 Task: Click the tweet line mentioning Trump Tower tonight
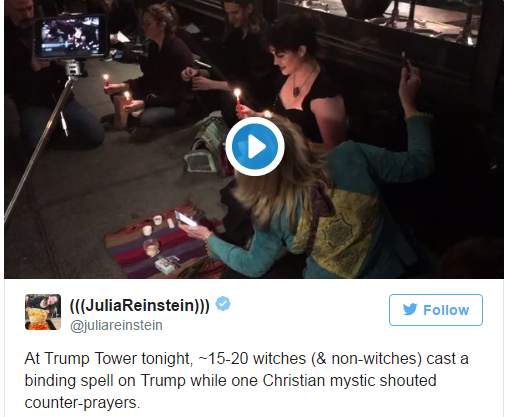[247, 359]
